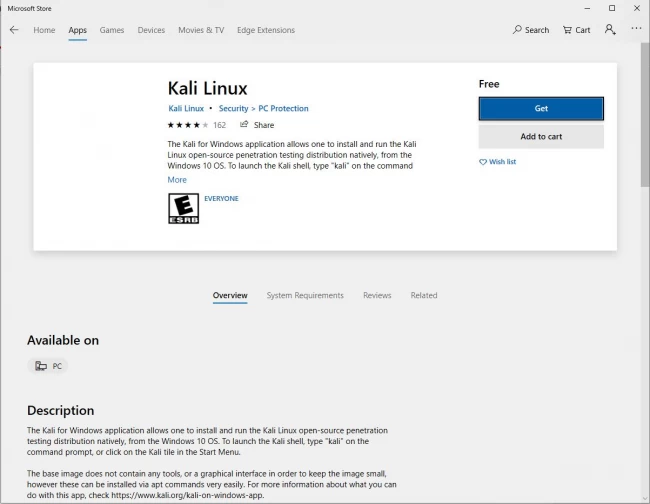Show the System Requirements section
Image resolution: width=650 pixels, height=504 pixels.
tap(305, 296)
